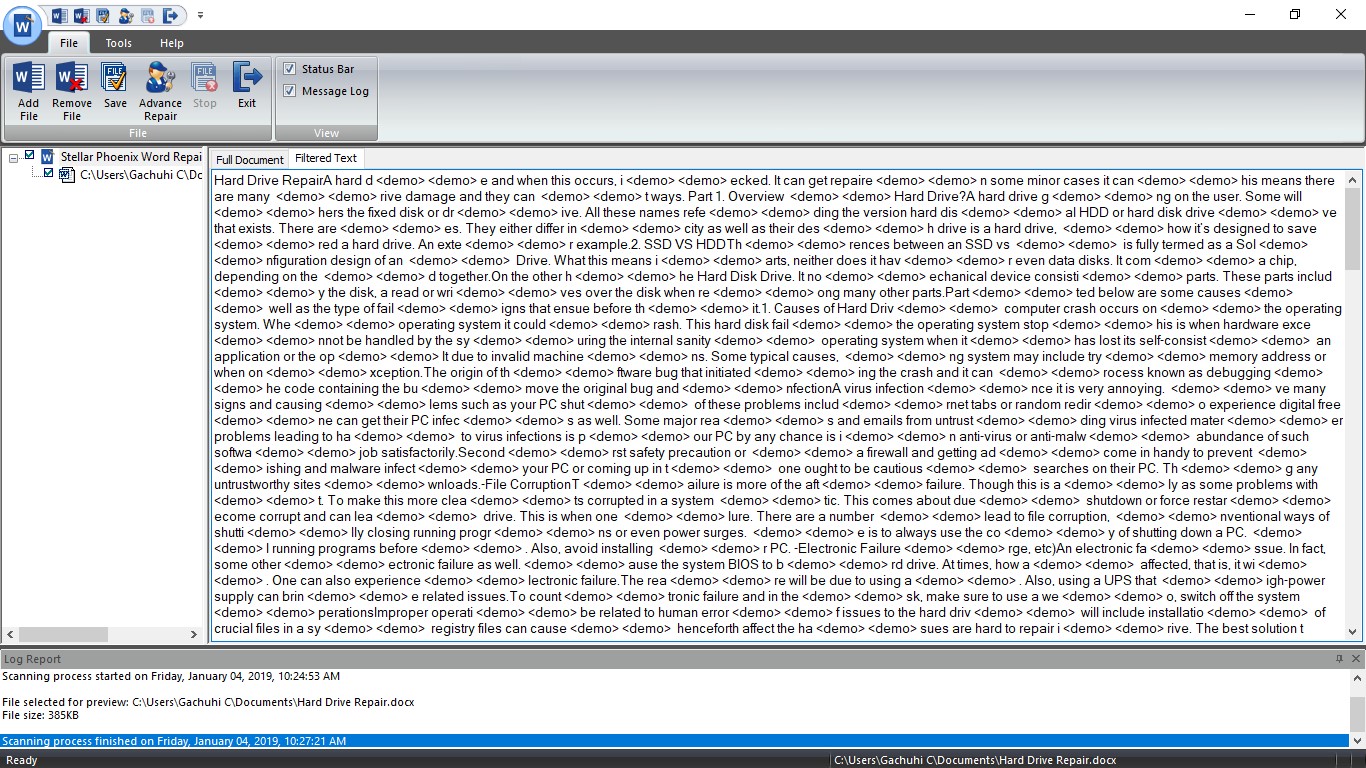Minimize the application window
The width and height of the screenshot is (1366, 768).
[x=1250, y=14]
